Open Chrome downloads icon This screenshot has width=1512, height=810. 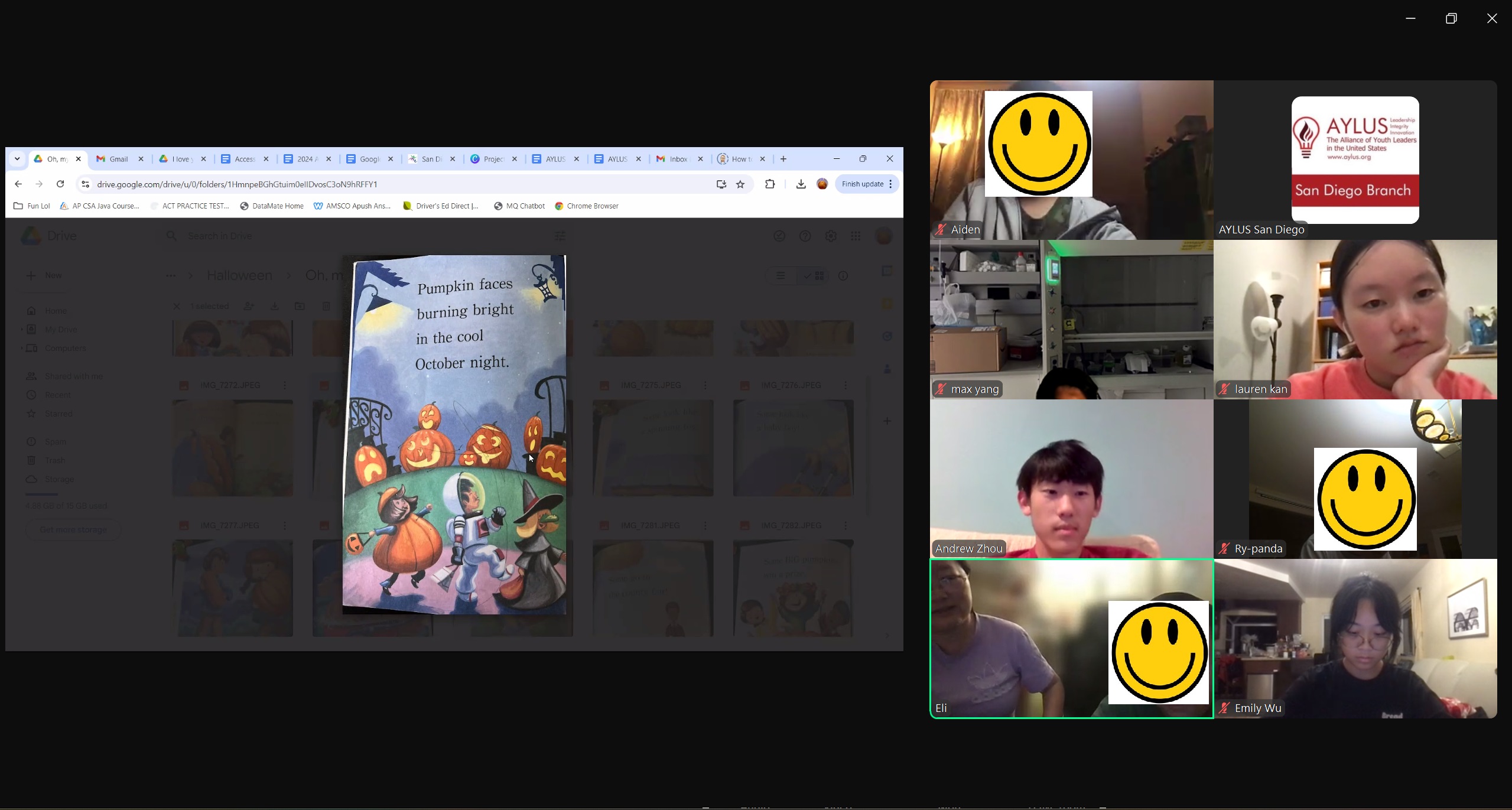(x=801, y=184)
